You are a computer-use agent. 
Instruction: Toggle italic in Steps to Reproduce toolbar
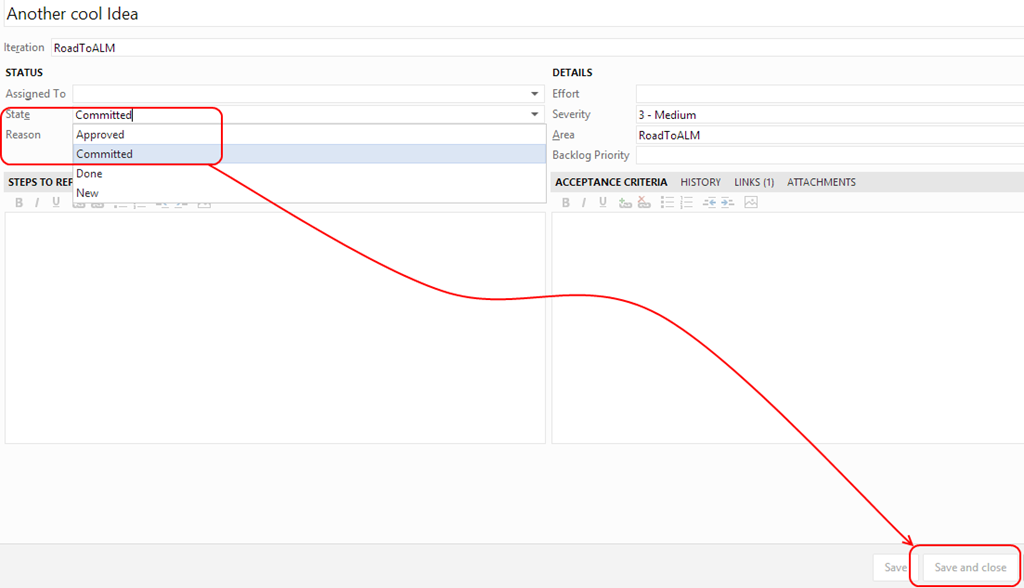click(37, 202)
